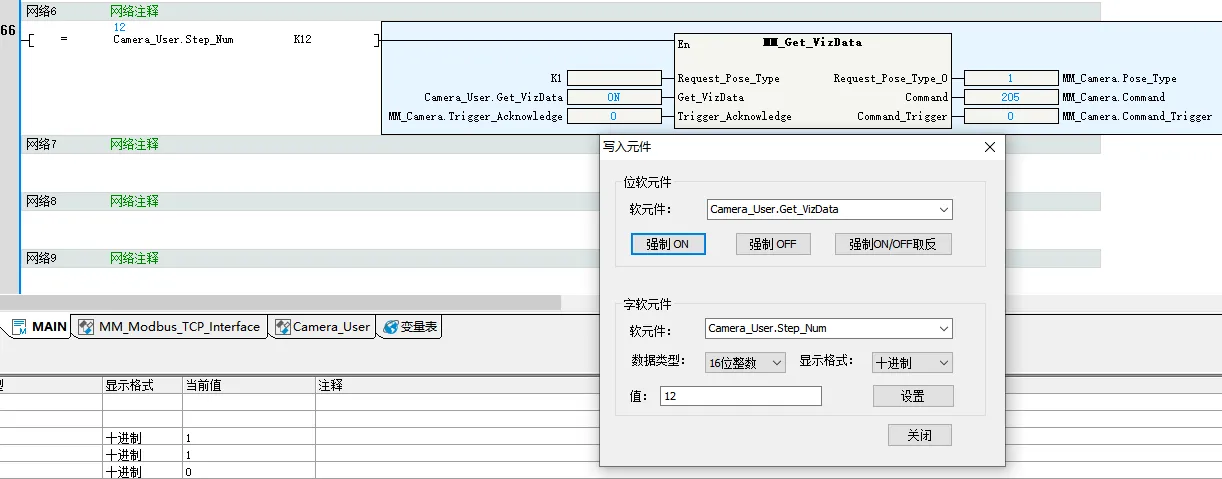Viewport: 1222px width, 479px height.
Task: Click the Trigger_Acknowledge value box showing 0
Action: (x=614, y=116)
